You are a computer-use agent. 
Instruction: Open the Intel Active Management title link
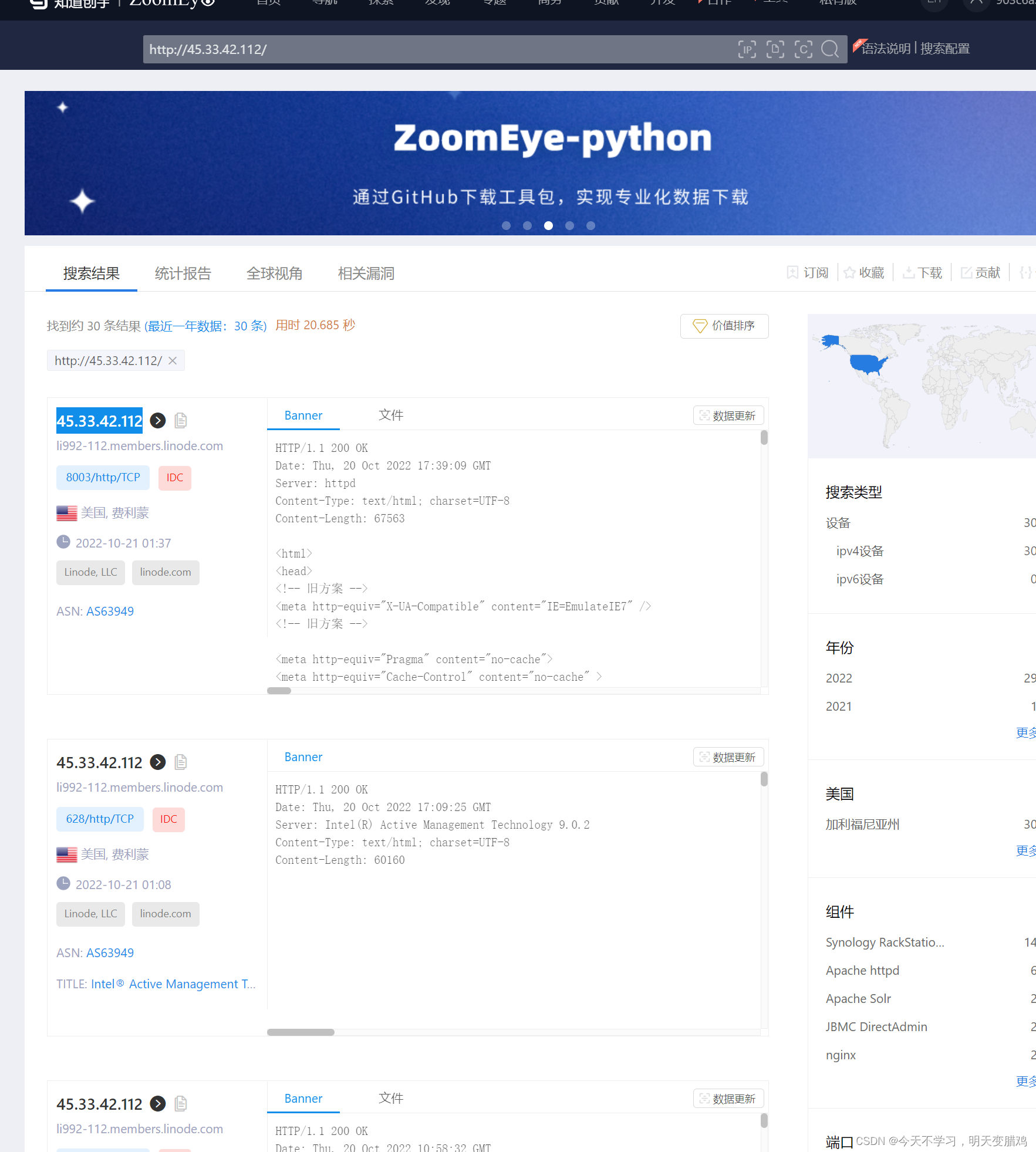point(173,984)
